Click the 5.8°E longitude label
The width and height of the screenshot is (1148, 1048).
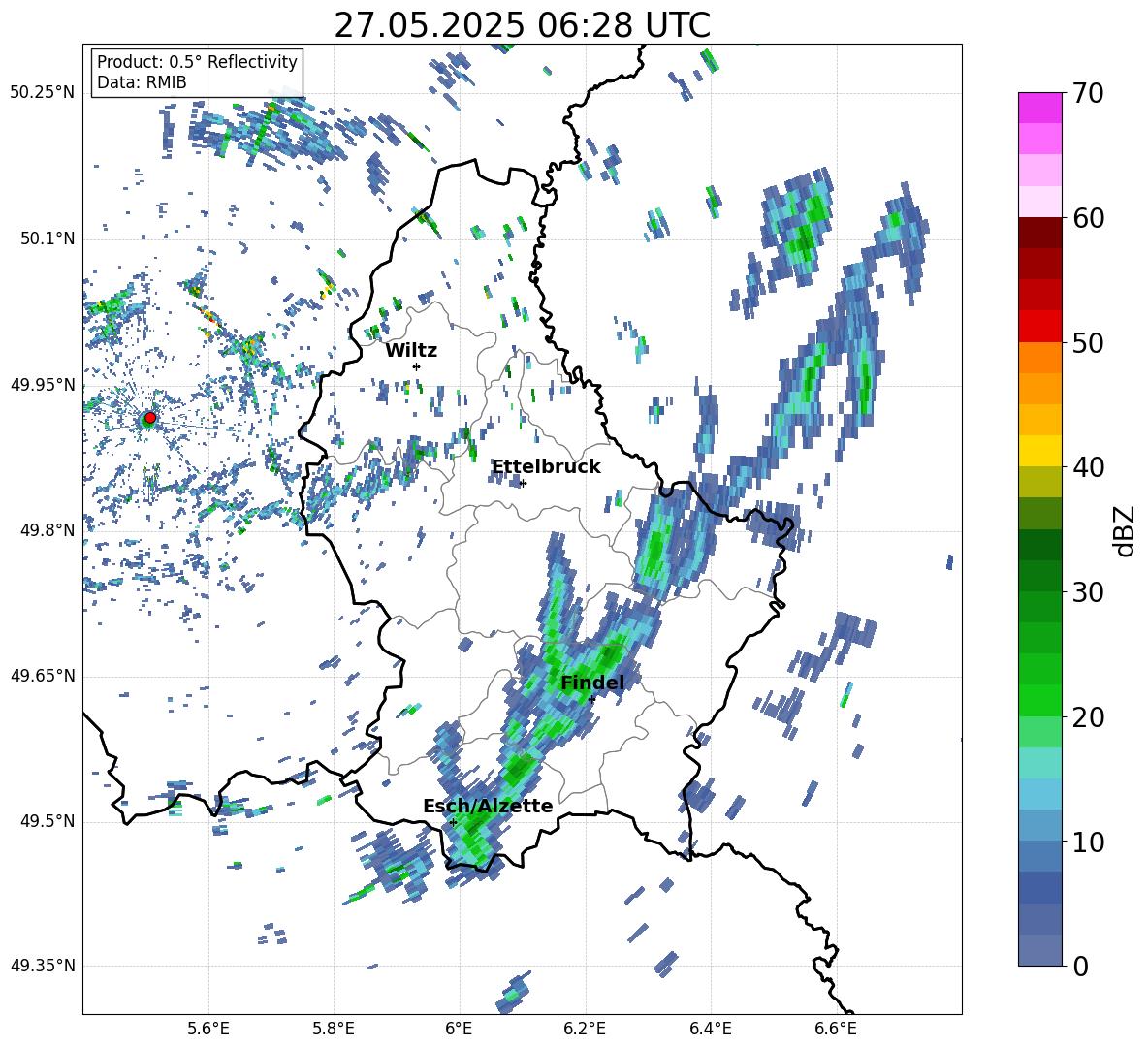(334, 1029)
